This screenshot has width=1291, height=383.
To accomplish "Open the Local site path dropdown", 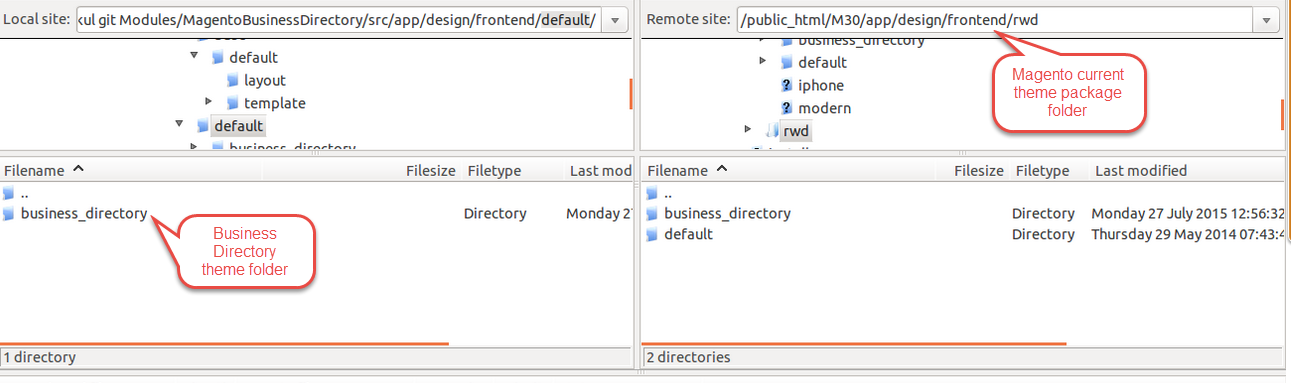I will 615,20.
